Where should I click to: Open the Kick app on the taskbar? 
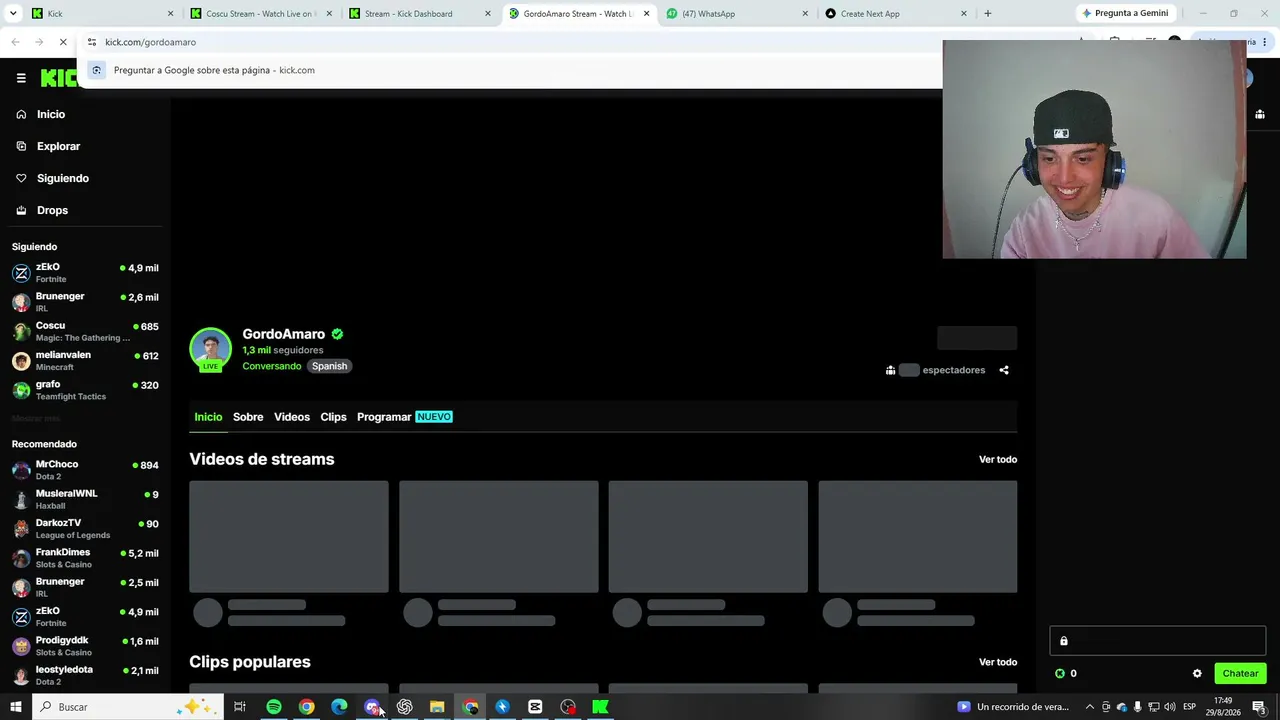tap(600, 707)
